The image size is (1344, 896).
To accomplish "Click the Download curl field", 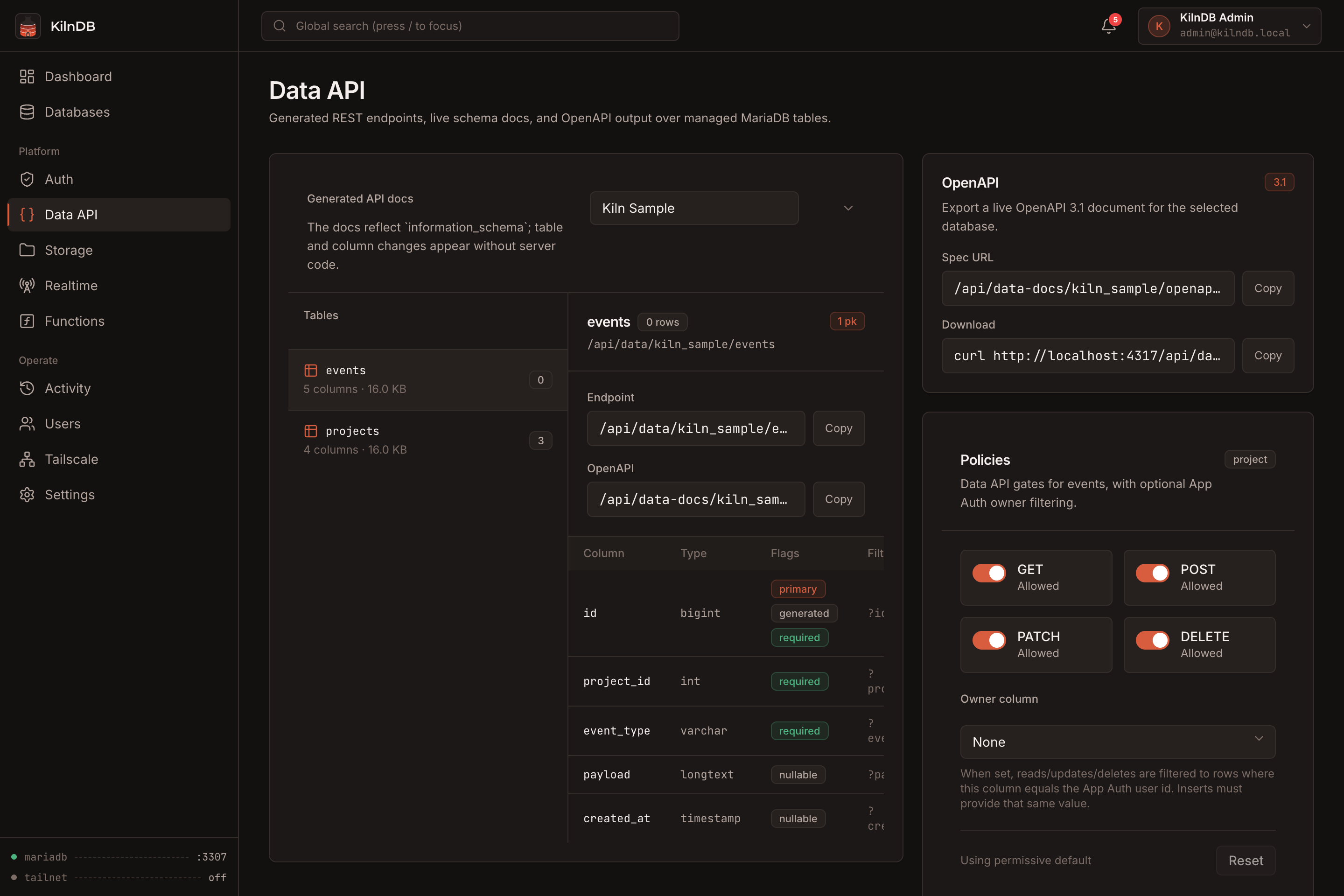I will (1088, 356).
